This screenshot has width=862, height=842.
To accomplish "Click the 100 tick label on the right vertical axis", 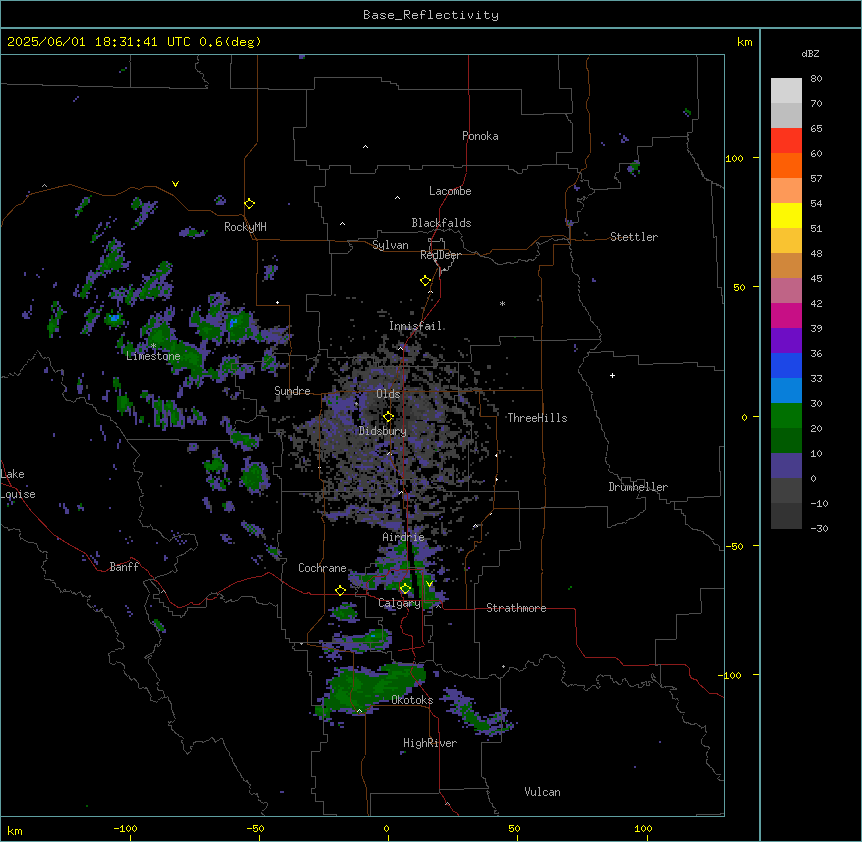I will pos(734,158).
